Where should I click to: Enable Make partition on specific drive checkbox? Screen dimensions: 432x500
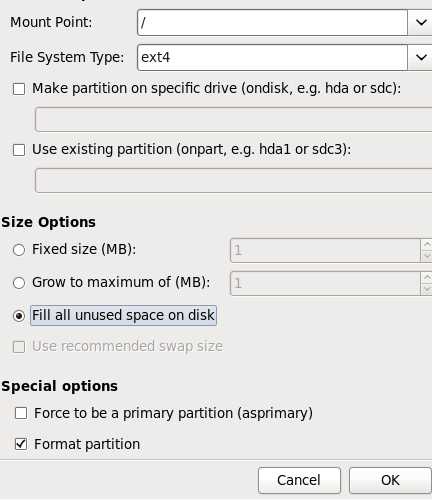coord(19,89)
